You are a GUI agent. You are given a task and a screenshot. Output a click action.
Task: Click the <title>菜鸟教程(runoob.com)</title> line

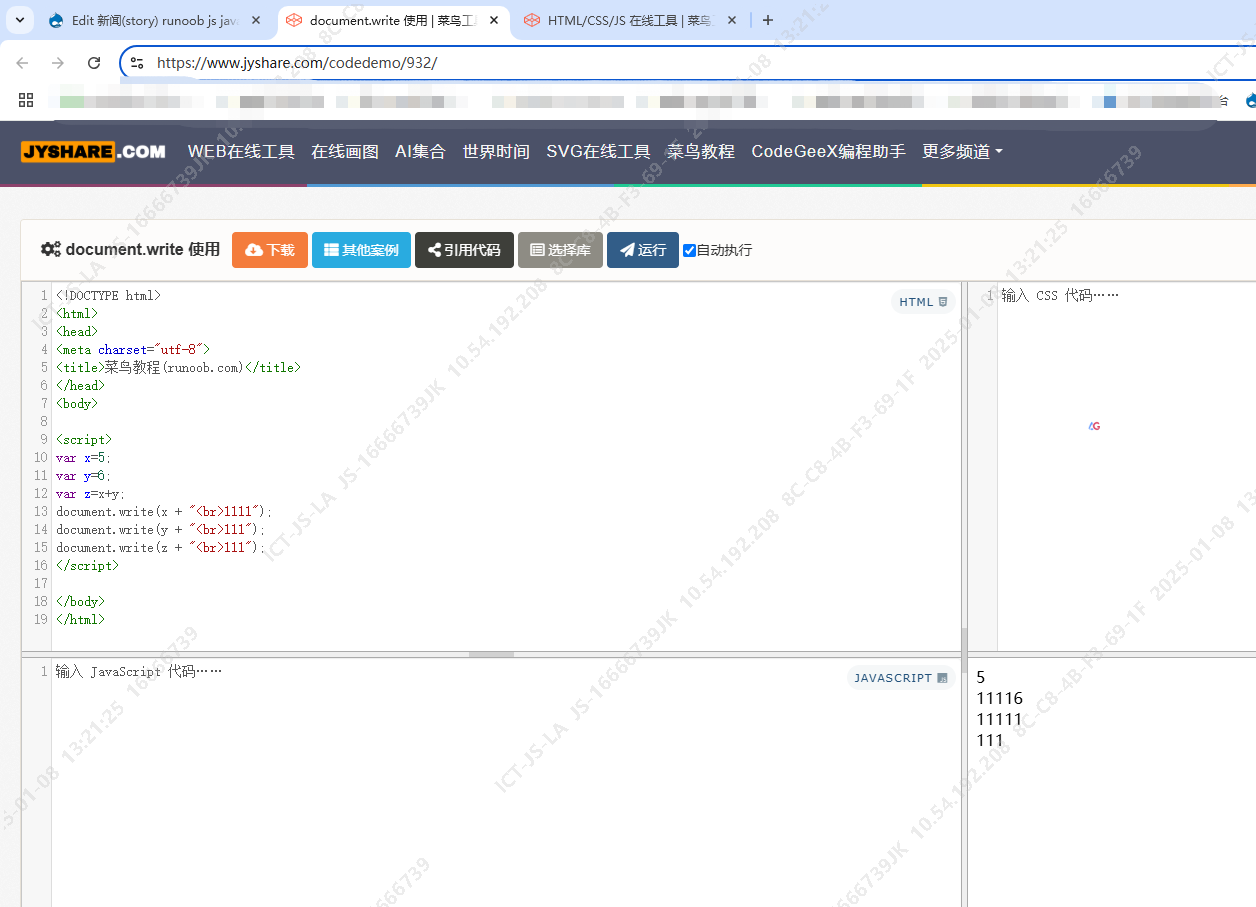178,368
